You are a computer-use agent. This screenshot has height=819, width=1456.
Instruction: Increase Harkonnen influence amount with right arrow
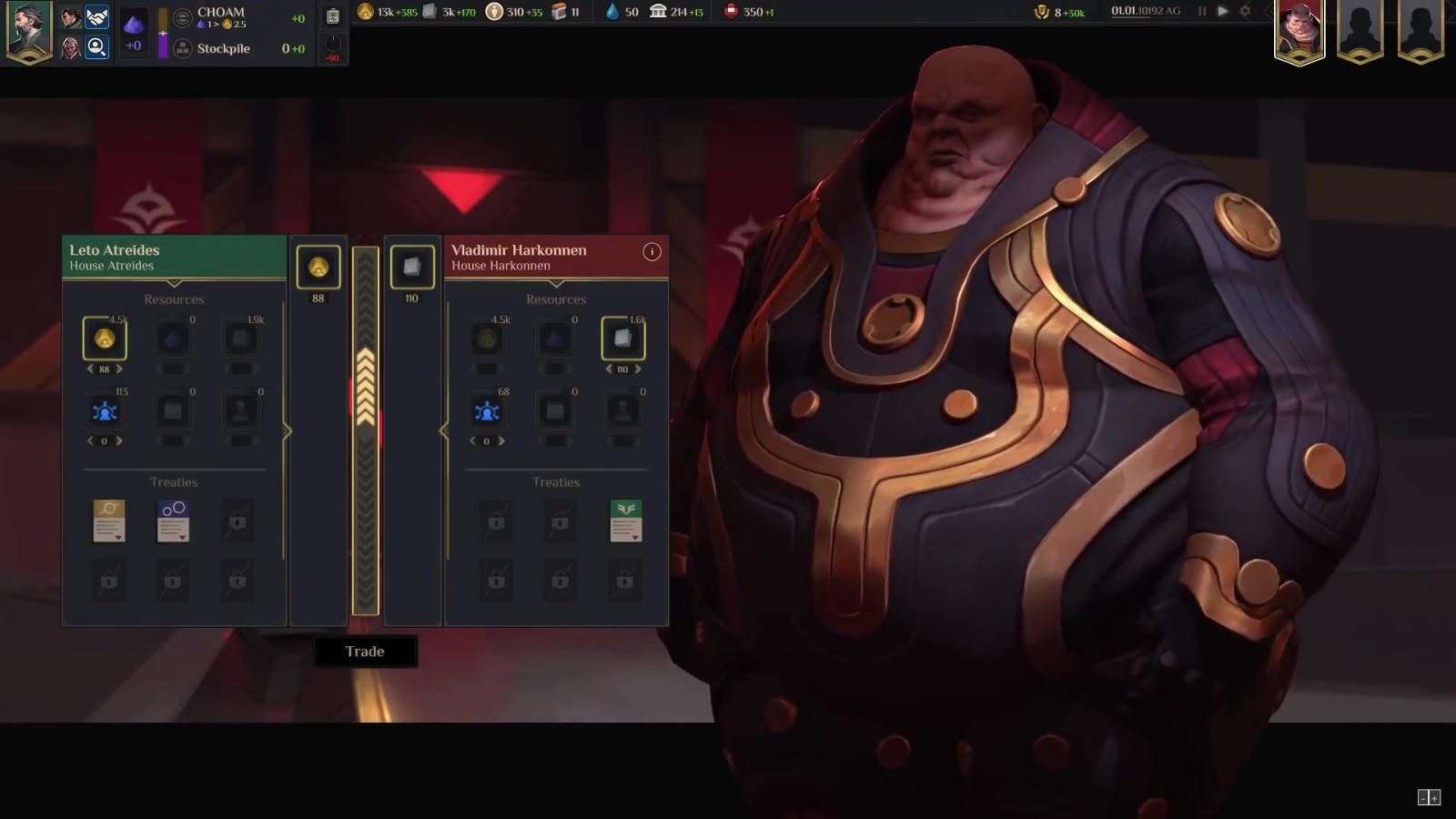pyautogui.click(x=501, y=440)
